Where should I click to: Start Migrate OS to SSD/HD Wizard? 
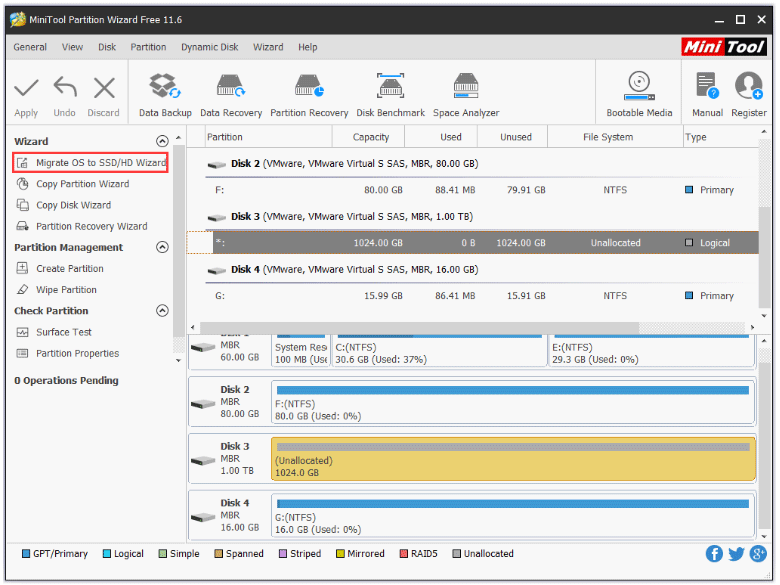(x=91, y=163)
